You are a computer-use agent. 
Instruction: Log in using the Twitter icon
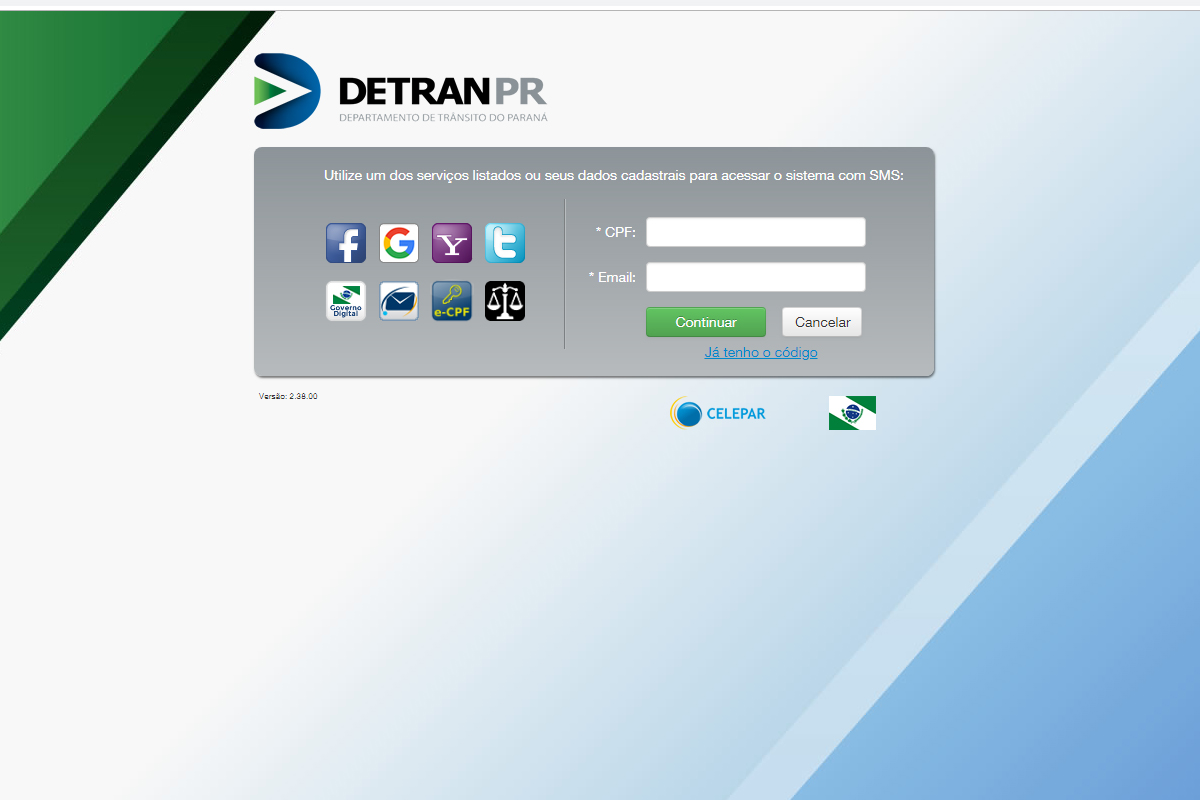coord(505,243)
